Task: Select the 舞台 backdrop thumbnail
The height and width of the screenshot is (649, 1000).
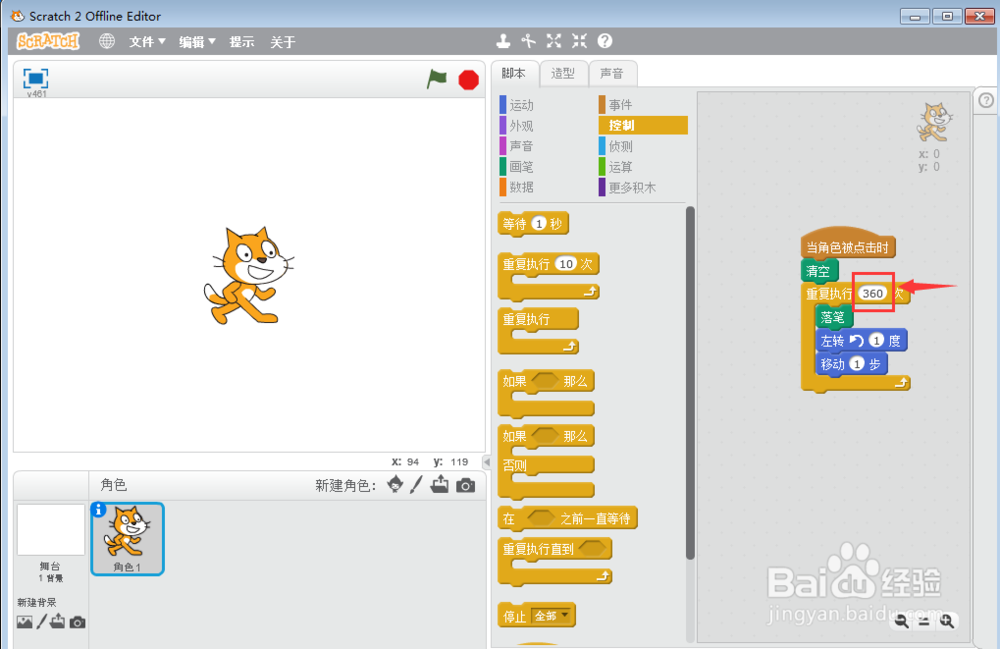Action: click(x=51, y=530)
